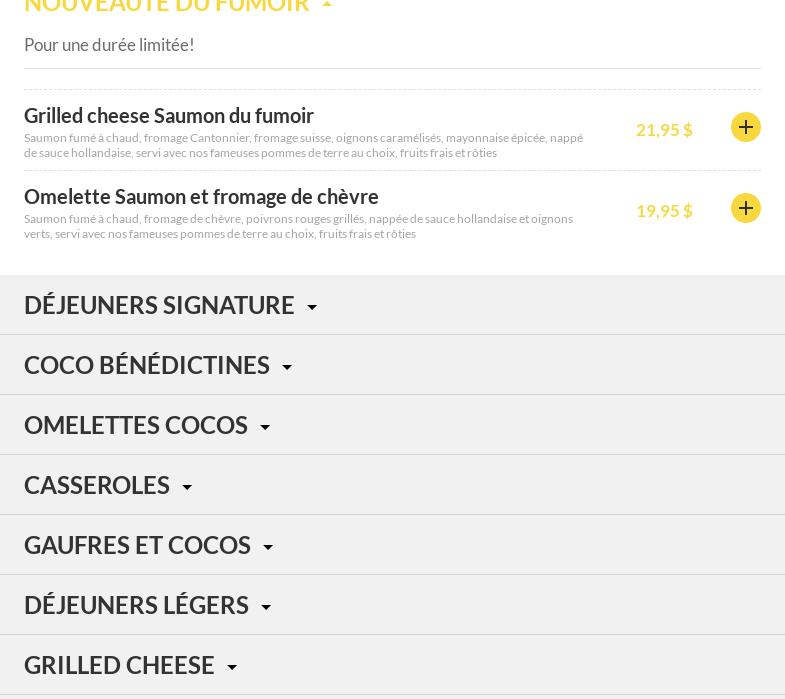Open the Gaufres et Cocos category heading
This screenshot has width=785, height=699.
pyautogui.click(x=137, y=545)
